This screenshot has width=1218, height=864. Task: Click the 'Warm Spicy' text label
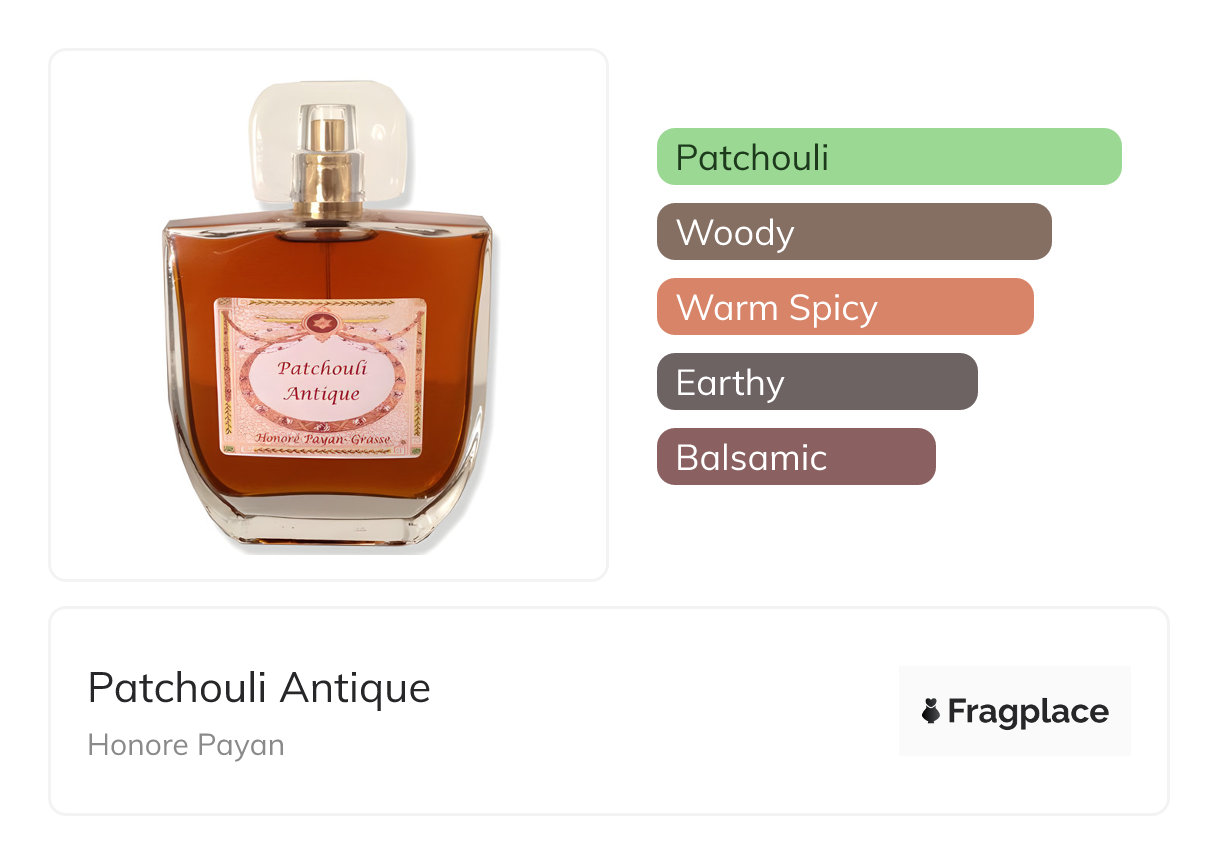tap(777, 308)
